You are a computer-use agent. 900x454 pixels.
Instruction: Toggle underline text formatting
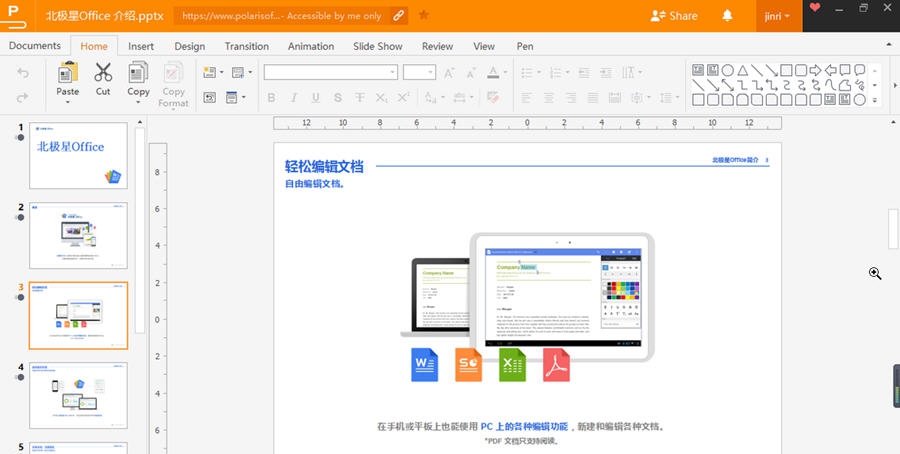click(x=316, y=98)
